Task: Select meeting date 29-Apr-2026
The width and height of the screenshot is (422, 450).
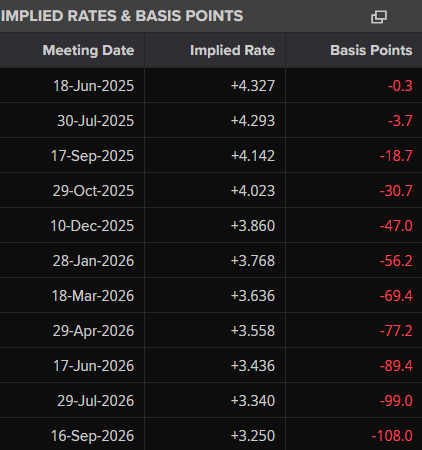Action: [x=93, y=331]
